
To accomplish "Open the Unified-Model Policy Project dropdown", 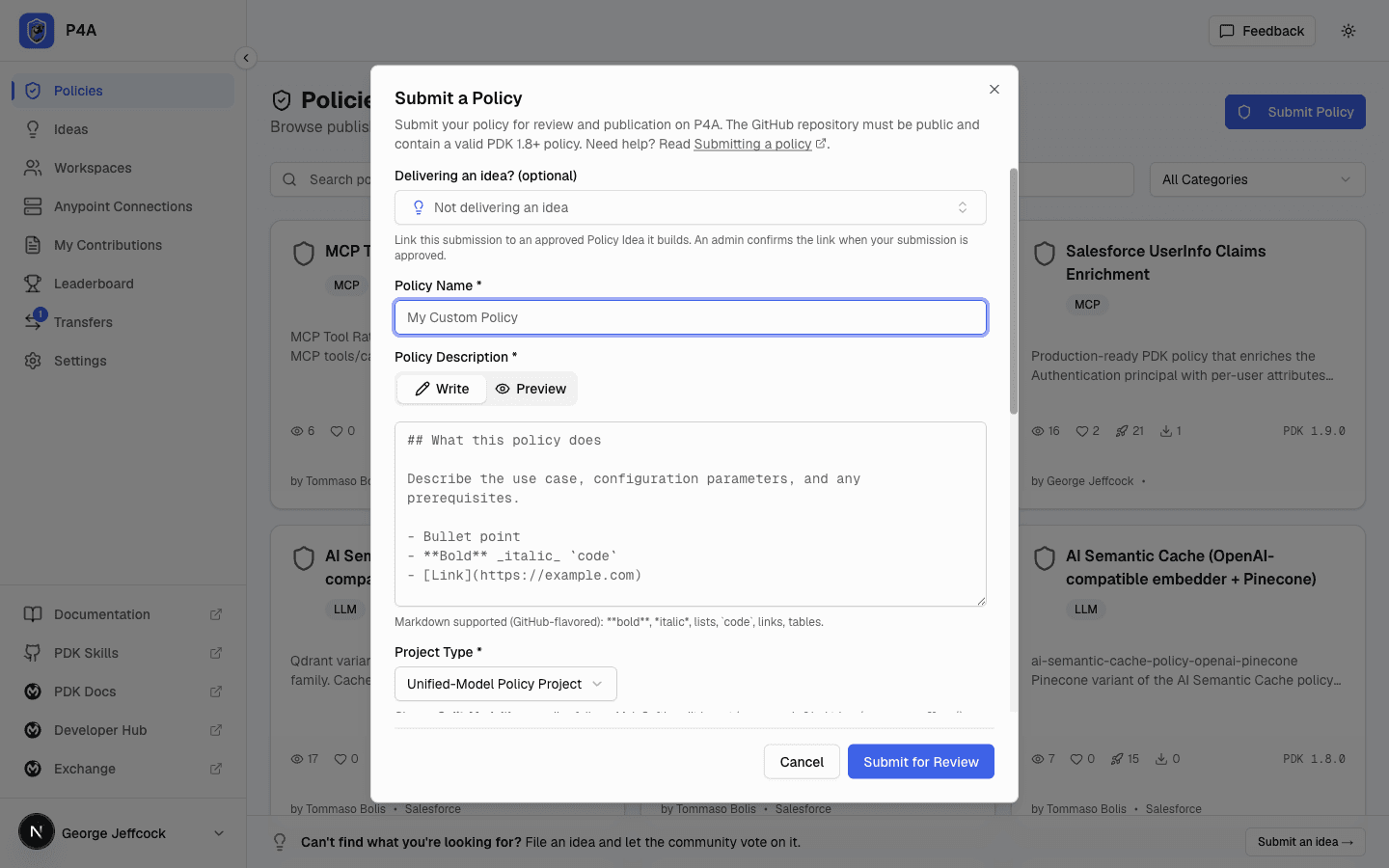I will pyautogui.click(x=505, y=684).
